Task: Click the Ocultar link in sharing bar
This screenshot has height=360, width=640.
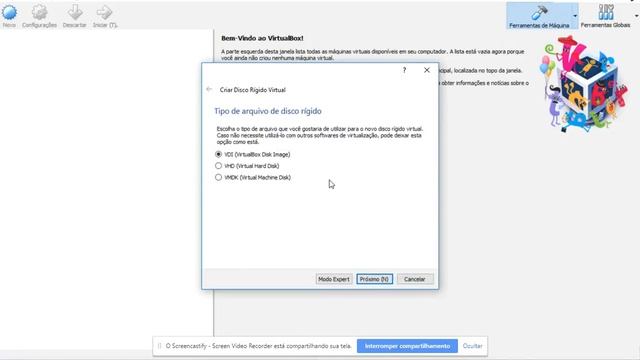Action: click(473, 346)
